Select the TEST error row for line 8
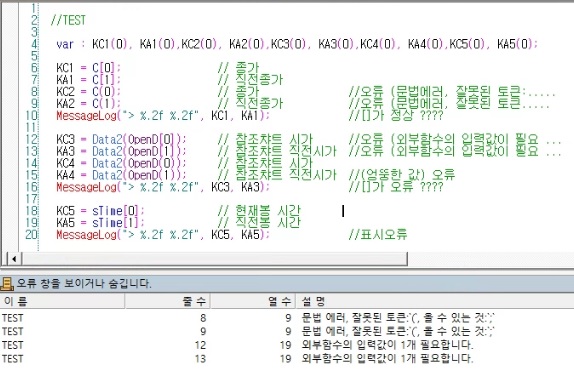 pos(287,318)
